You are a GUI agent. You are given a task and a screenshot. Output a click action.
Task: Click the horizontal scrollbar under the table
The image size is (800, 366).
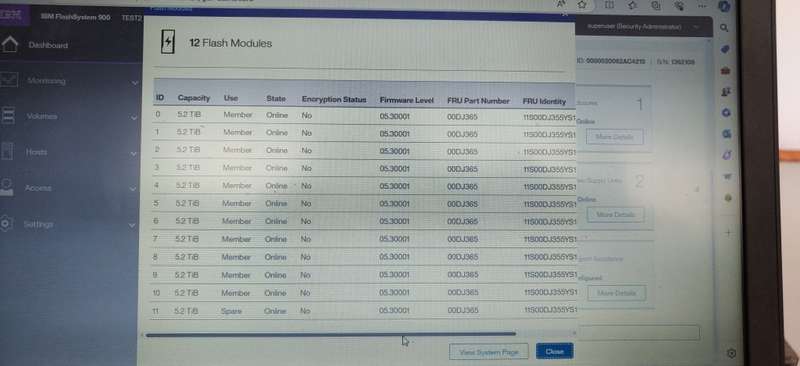pos(331,334)
